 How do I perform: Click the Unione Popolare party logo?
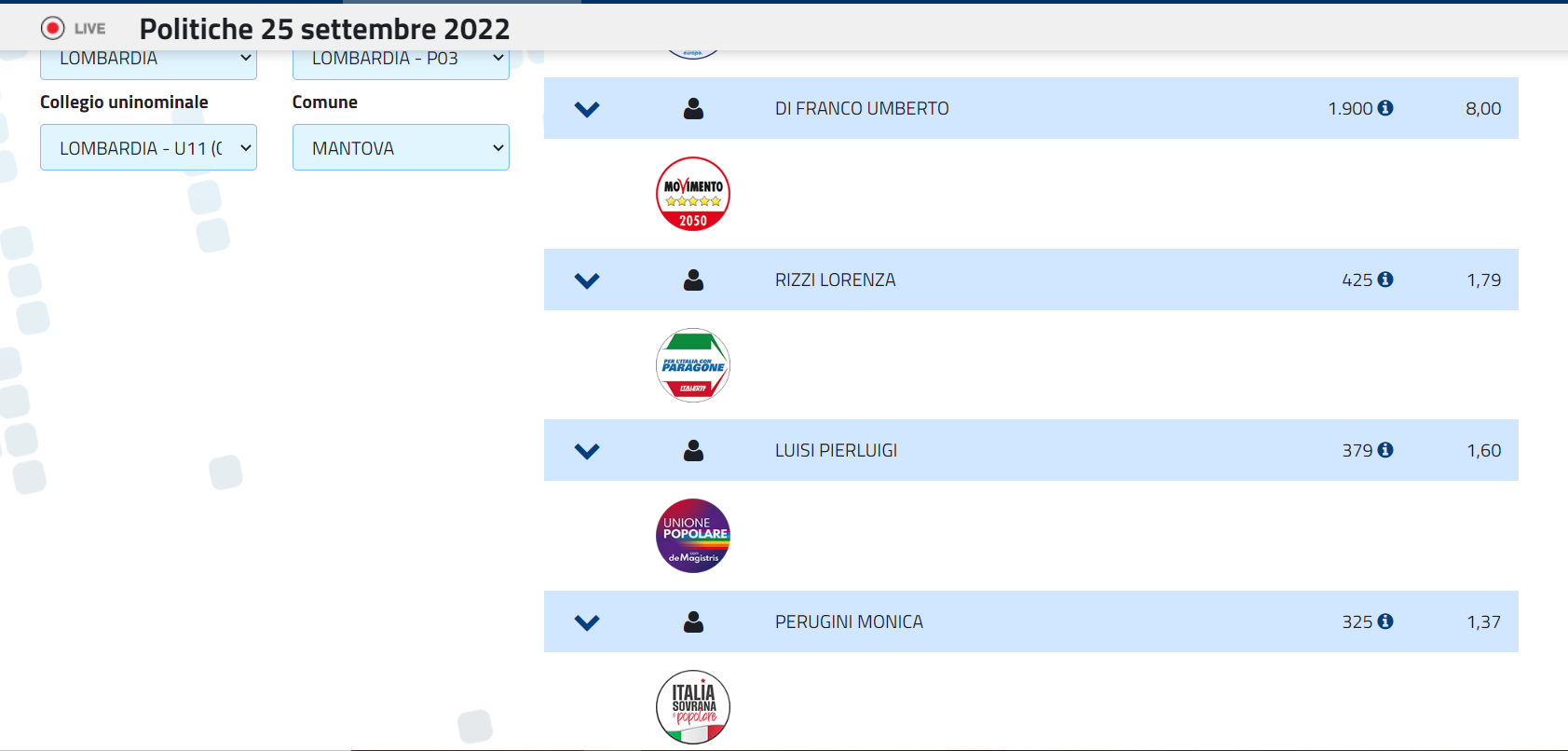pos(693,536)
